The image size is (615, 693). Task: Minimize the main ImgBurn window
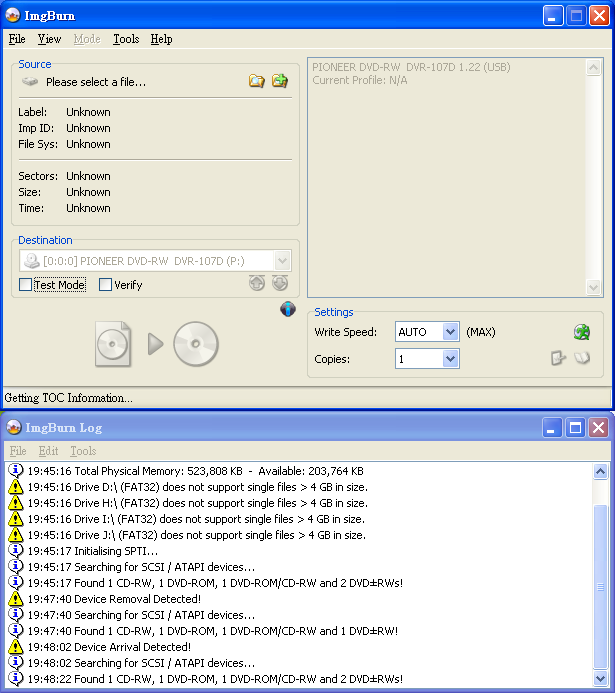(x=553, y=16)
